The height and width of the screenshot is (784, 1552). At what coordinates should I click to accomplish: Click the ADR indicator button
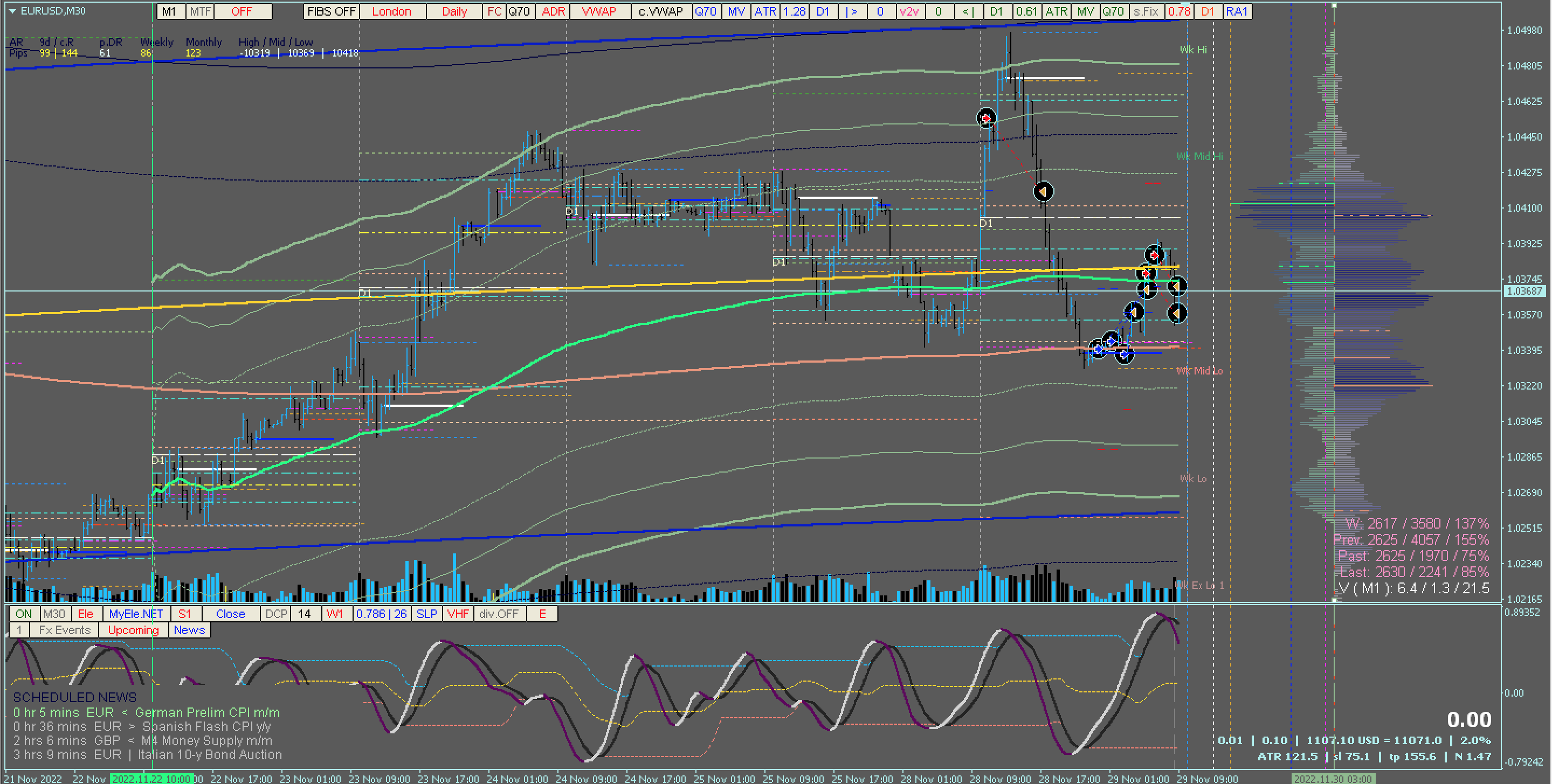553,11
